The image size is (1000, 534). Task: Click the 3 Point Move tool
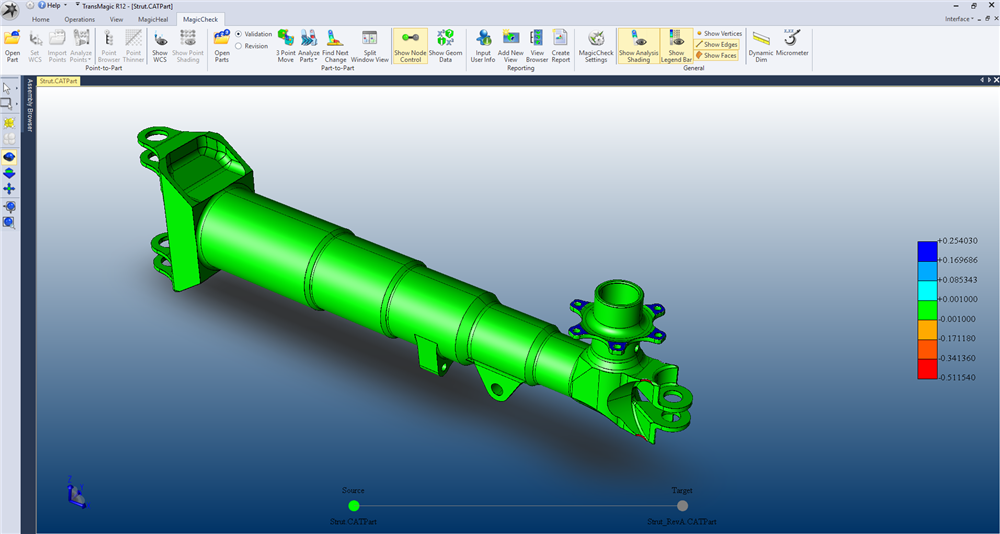(x=285, y=45)
